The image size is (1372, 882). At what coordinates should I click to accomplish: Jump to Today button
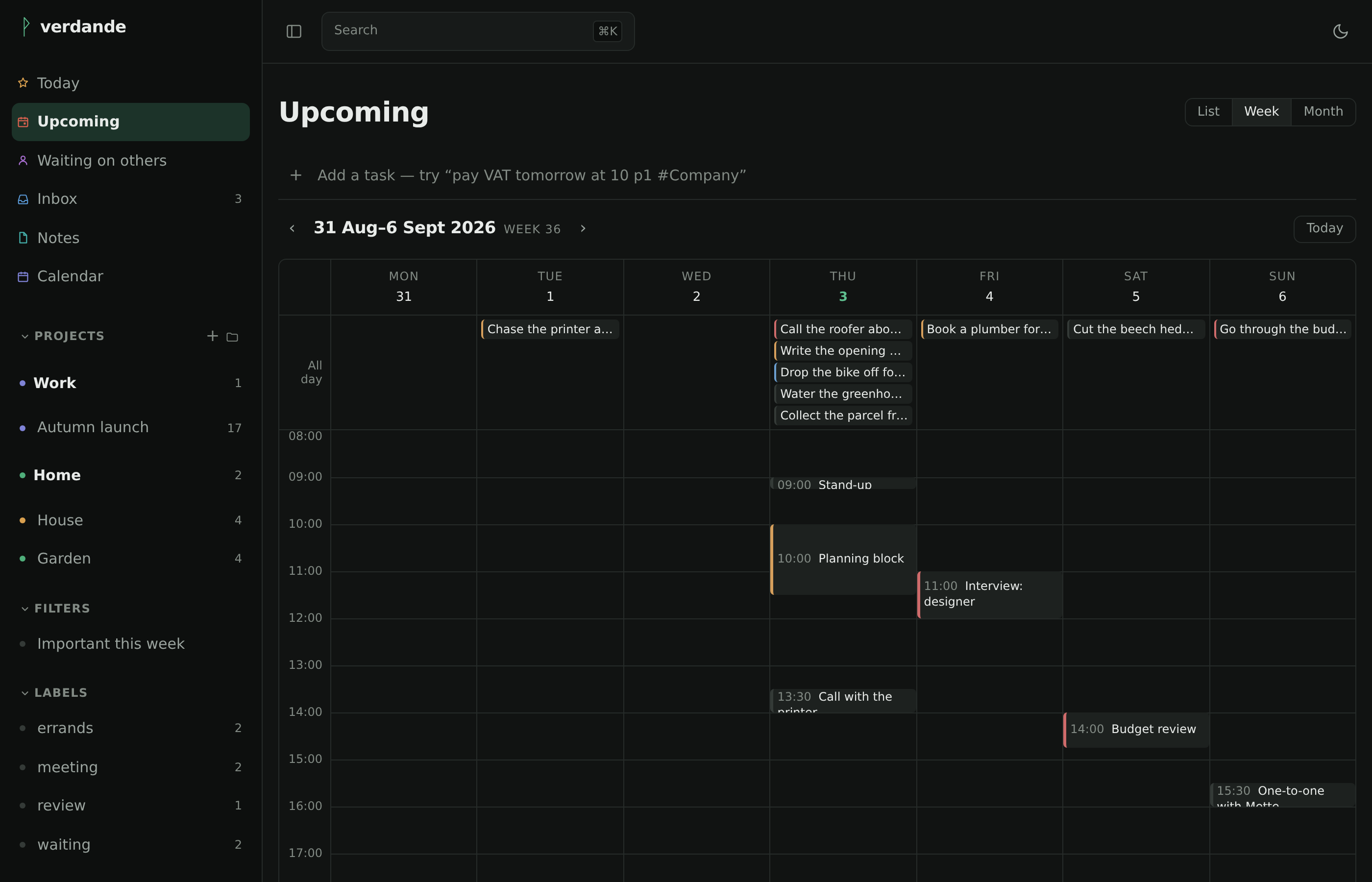coord(1324,228)
